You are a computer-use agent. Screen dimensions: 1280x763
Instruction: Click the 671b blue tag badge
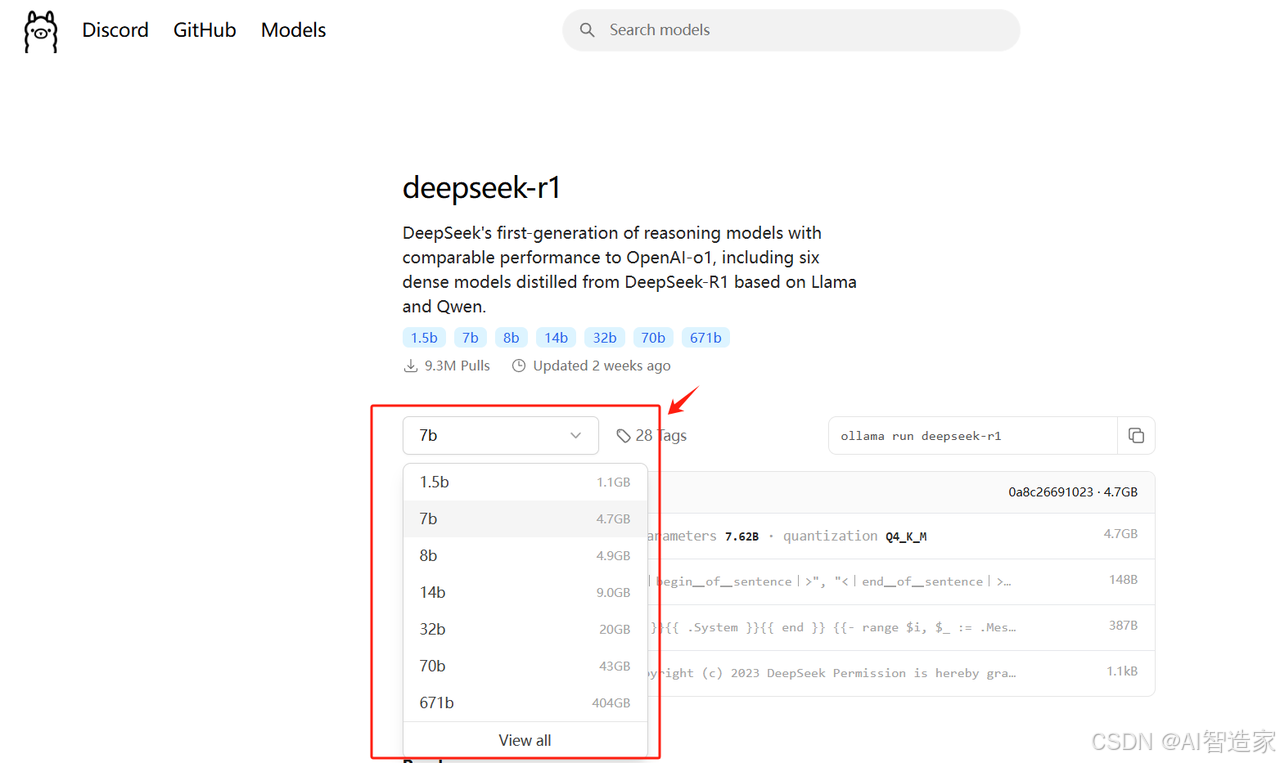click(705, 338)
